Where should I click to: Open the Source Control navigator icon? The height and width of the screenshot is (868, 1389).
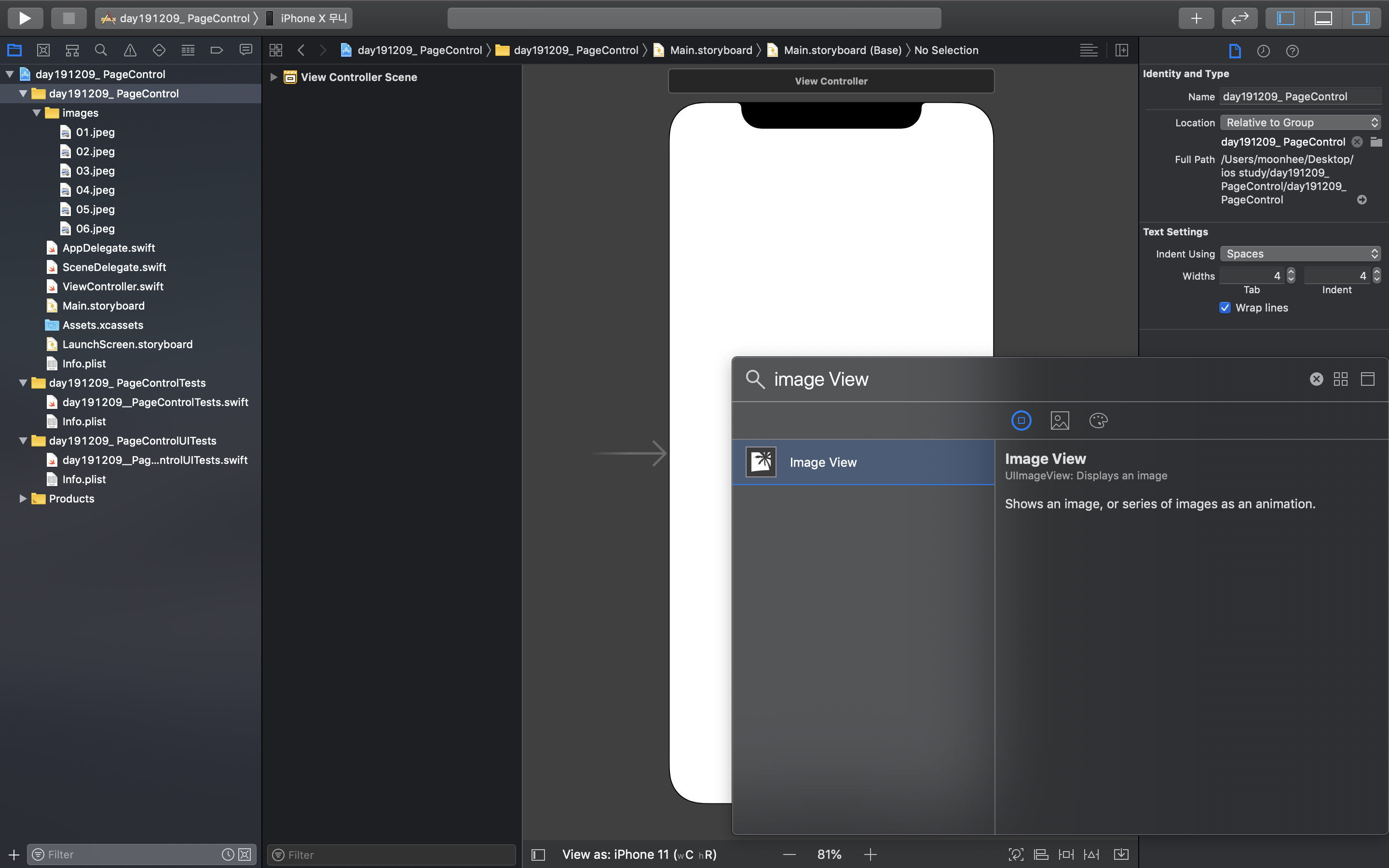point(43,51)
